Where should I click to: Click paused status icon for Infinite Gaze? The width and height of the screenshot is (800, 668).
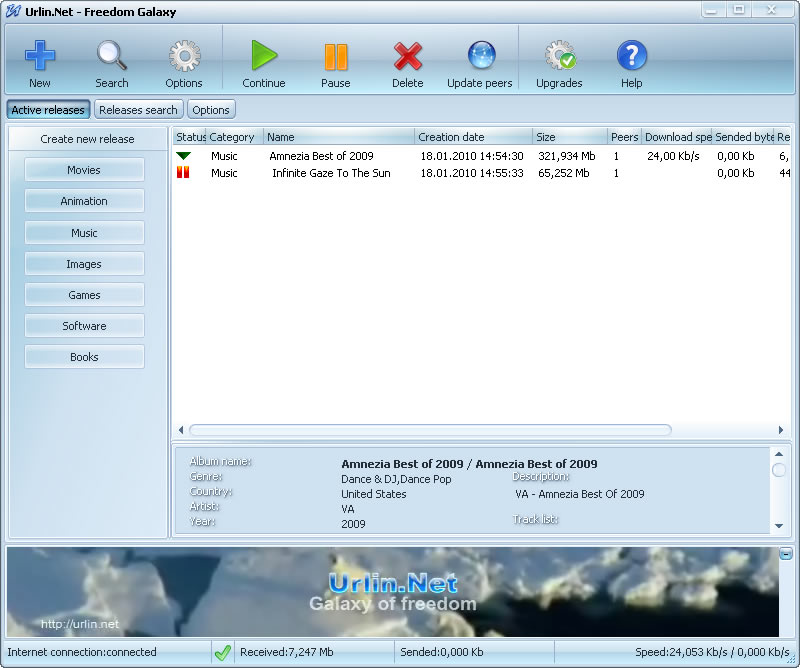[183, 172]
